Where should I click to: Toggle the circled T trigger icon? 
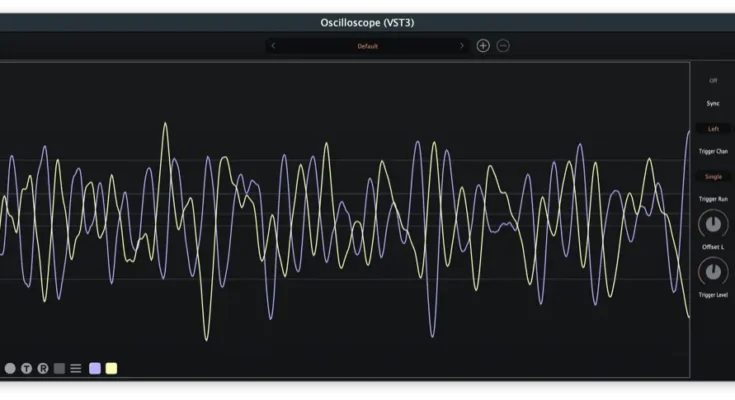point(26,369)
